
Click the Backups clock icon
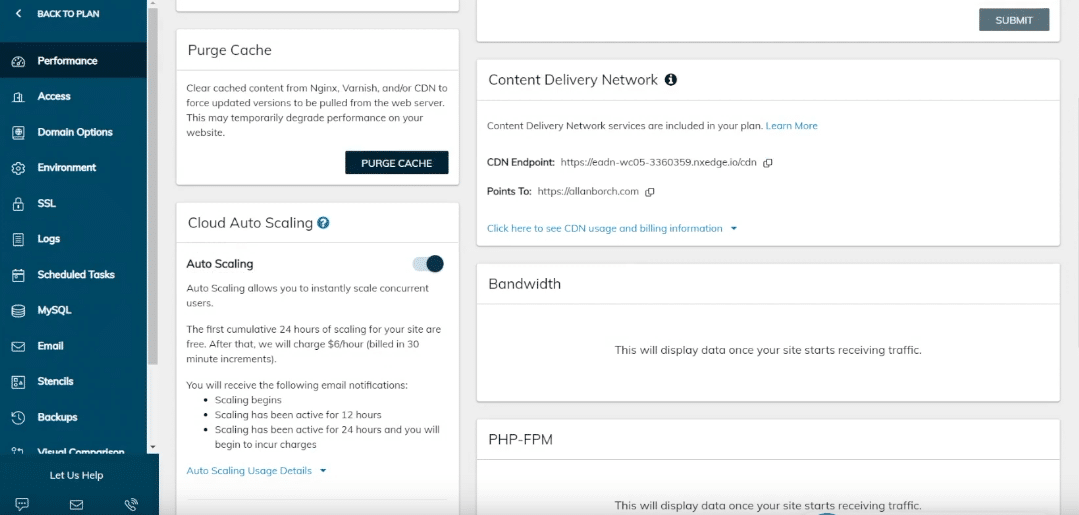[x=19, y=417]
